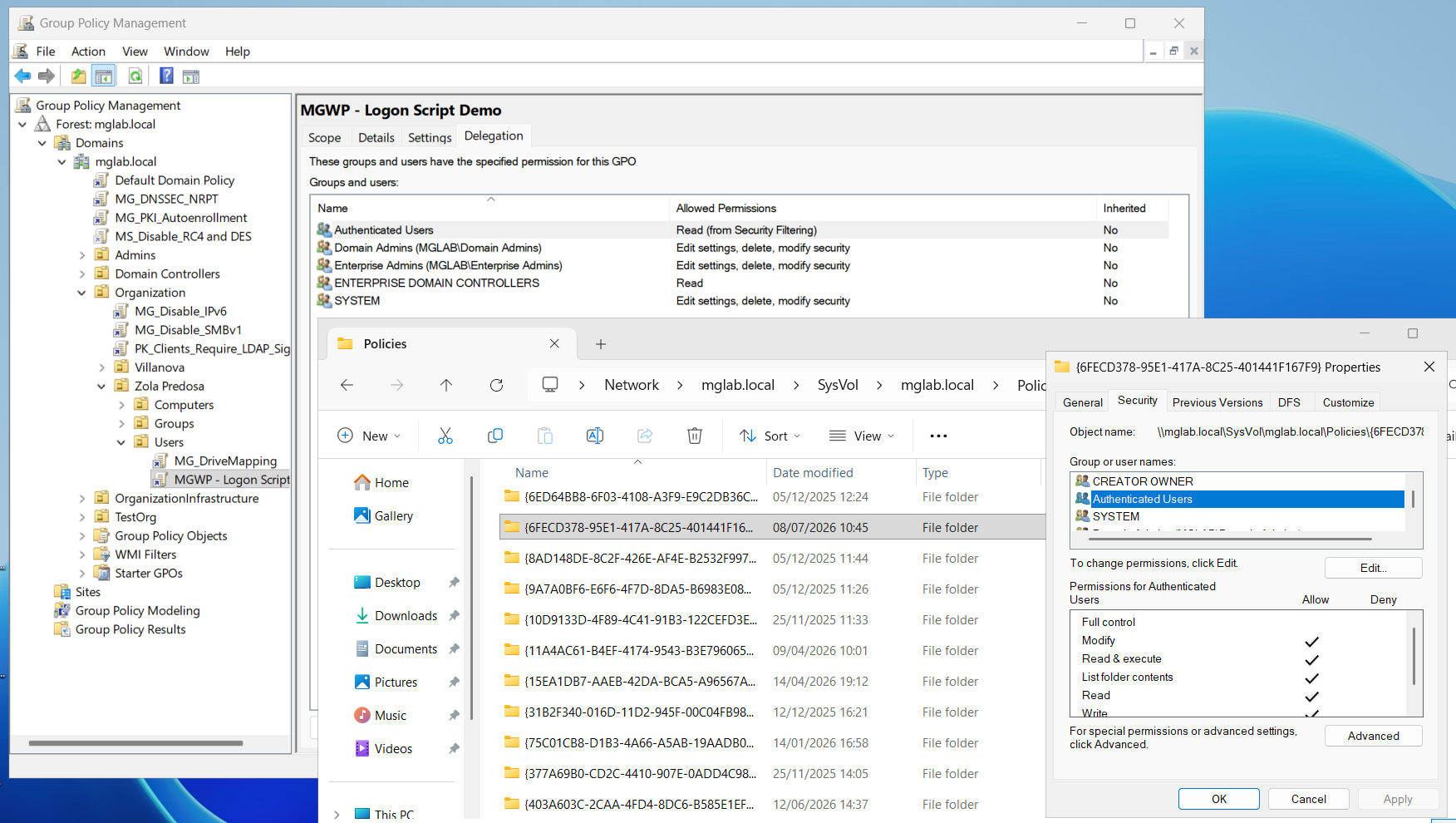Open the See more ellipsis in Explorer toolbar
This screenshot has height=823, width=1456.
[938, 436]
